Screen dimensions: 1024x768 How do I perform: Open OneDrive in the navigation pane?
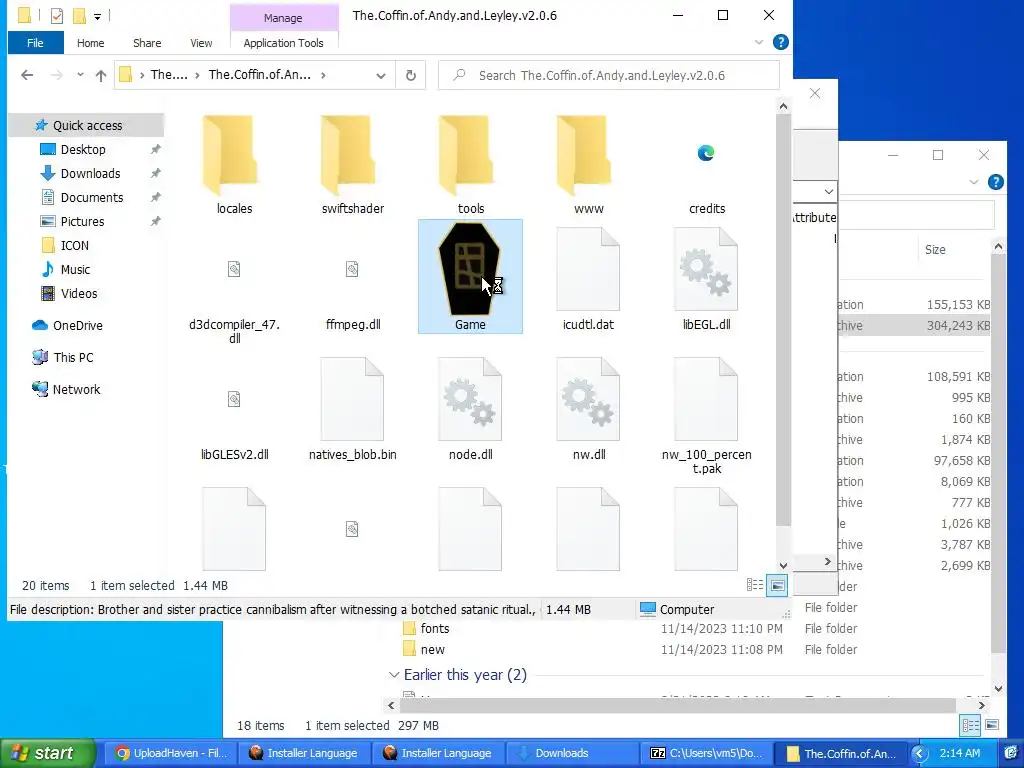(x=77, y=325)
